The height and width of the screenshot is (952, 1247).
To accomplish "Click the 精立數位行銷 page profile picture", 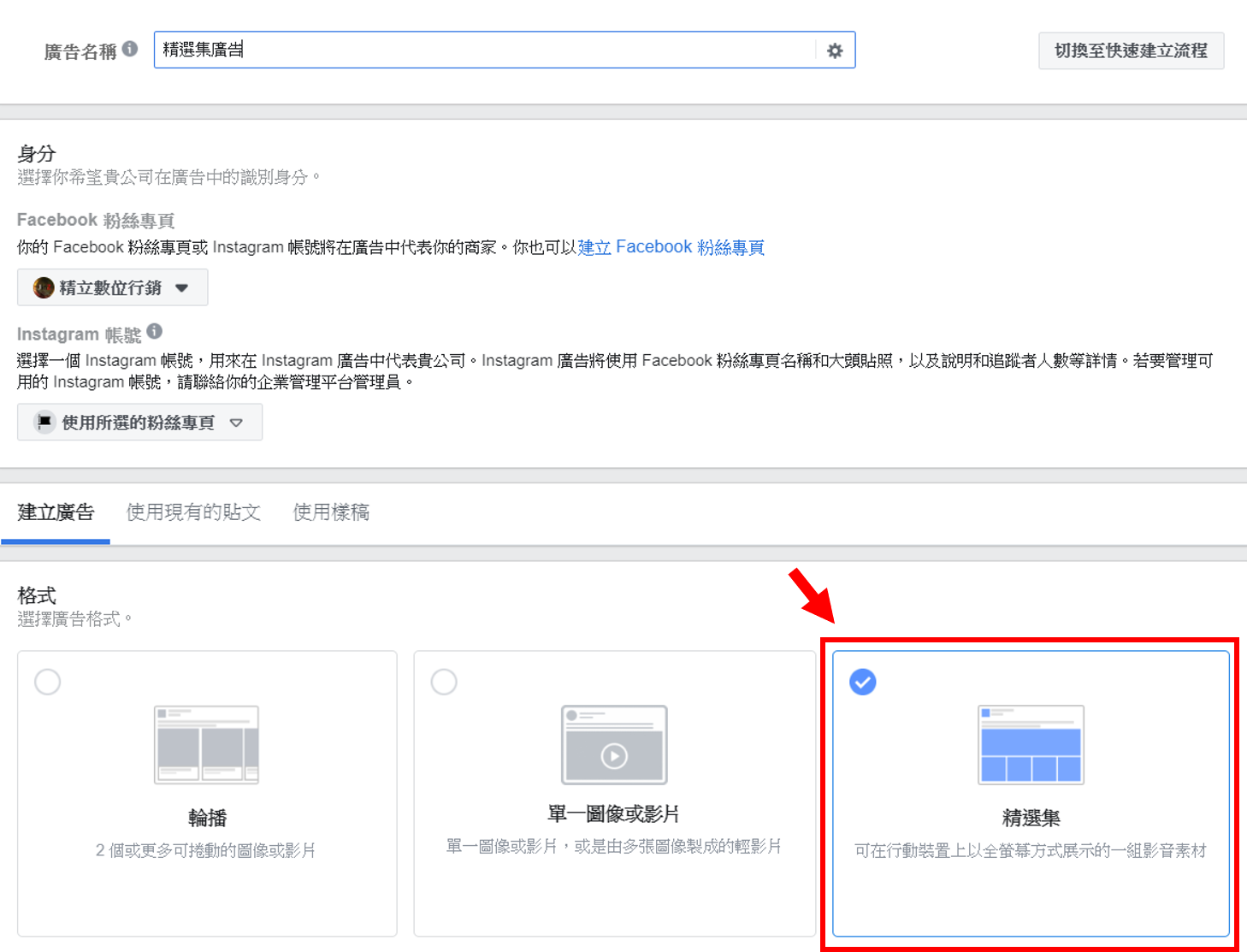I will pyautogui.click(x=43, y=287).
